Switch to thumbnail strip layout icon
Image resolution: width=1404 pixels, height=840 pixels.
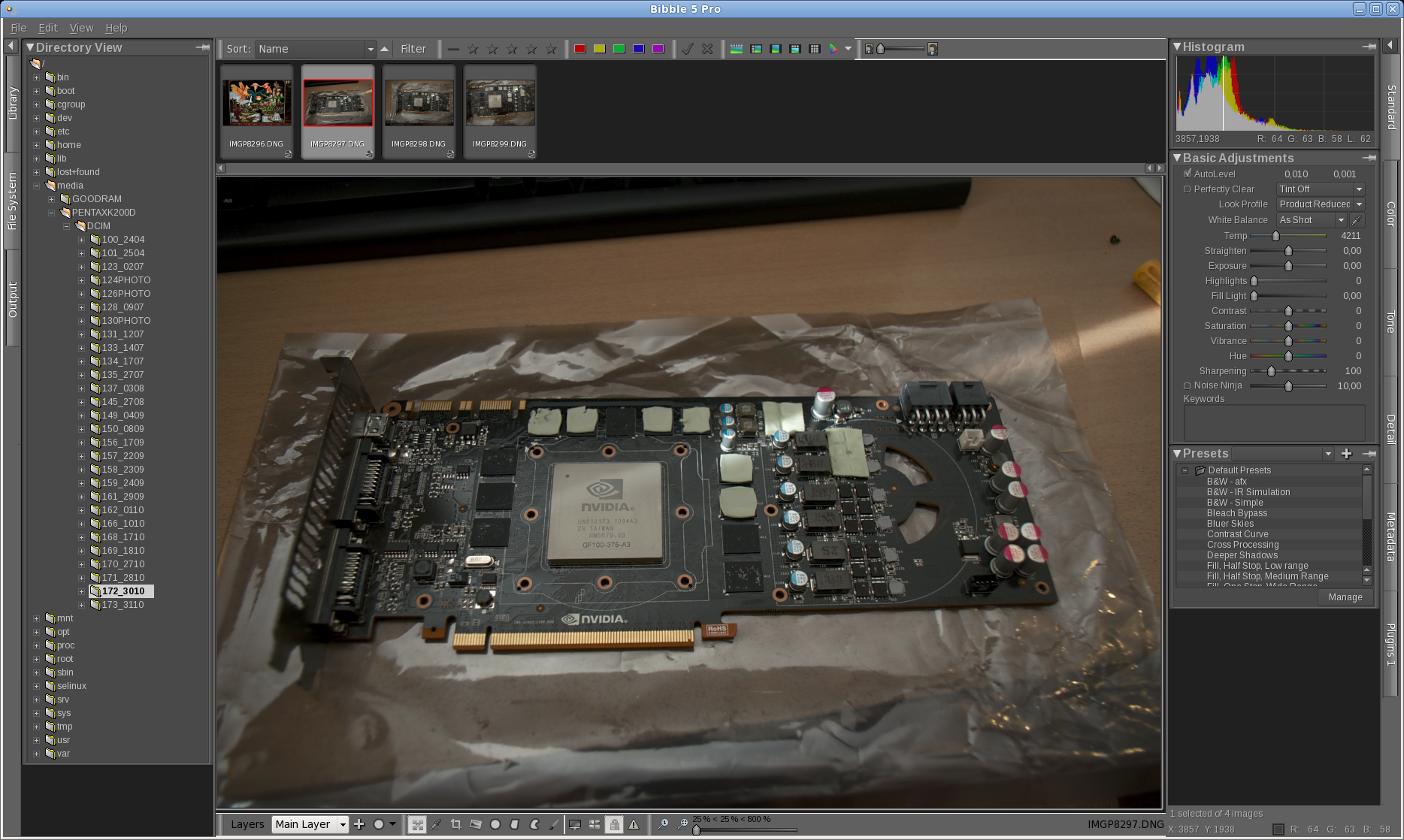click(737, 49)
